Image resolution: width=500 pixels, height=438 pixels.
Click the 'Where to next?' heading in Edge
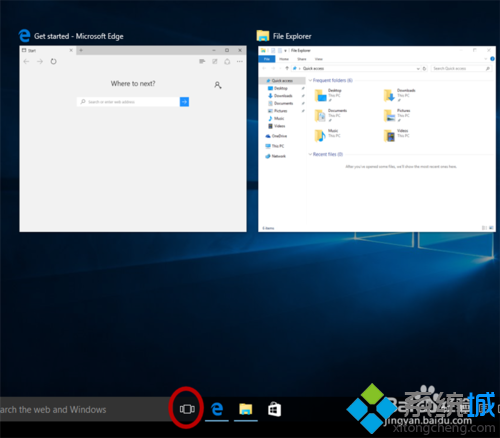133,84
